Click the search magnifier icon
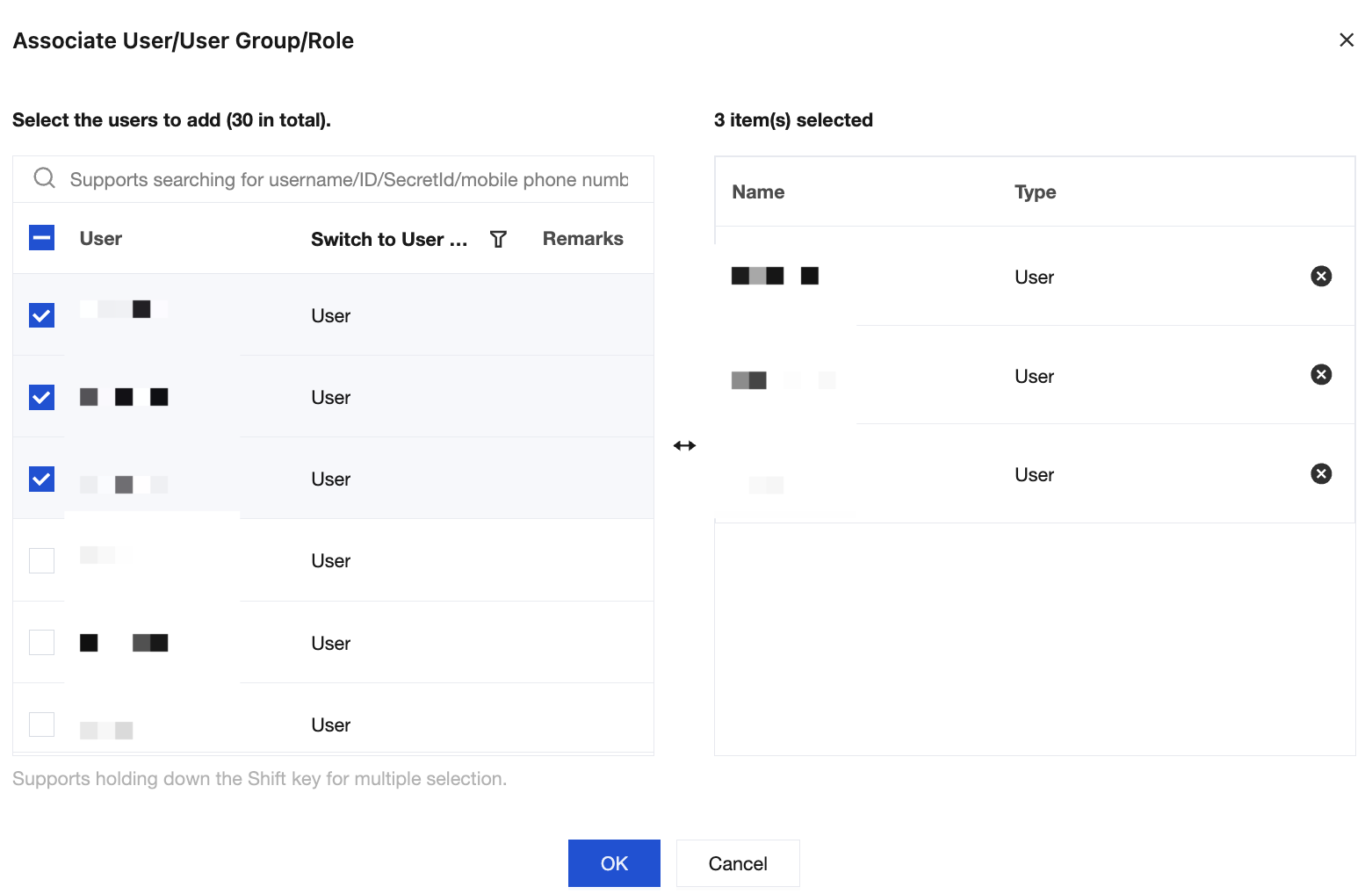Viewport: 1372px width, 894px height. [x=44, y=178]
